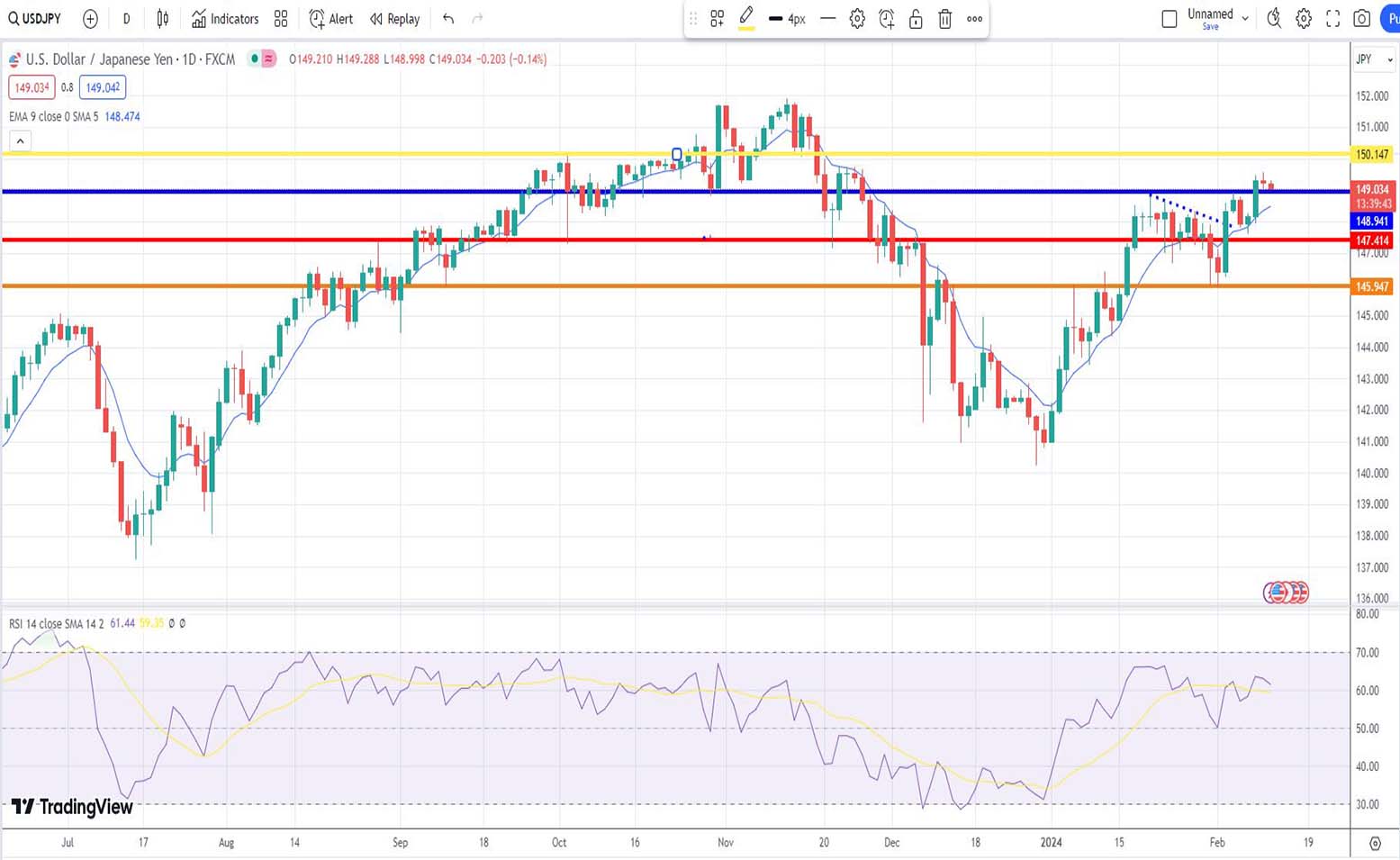This screenshot has height=860, width=1400.
Task: Enter fullscreen mode
Action: tap(1332, 19)
